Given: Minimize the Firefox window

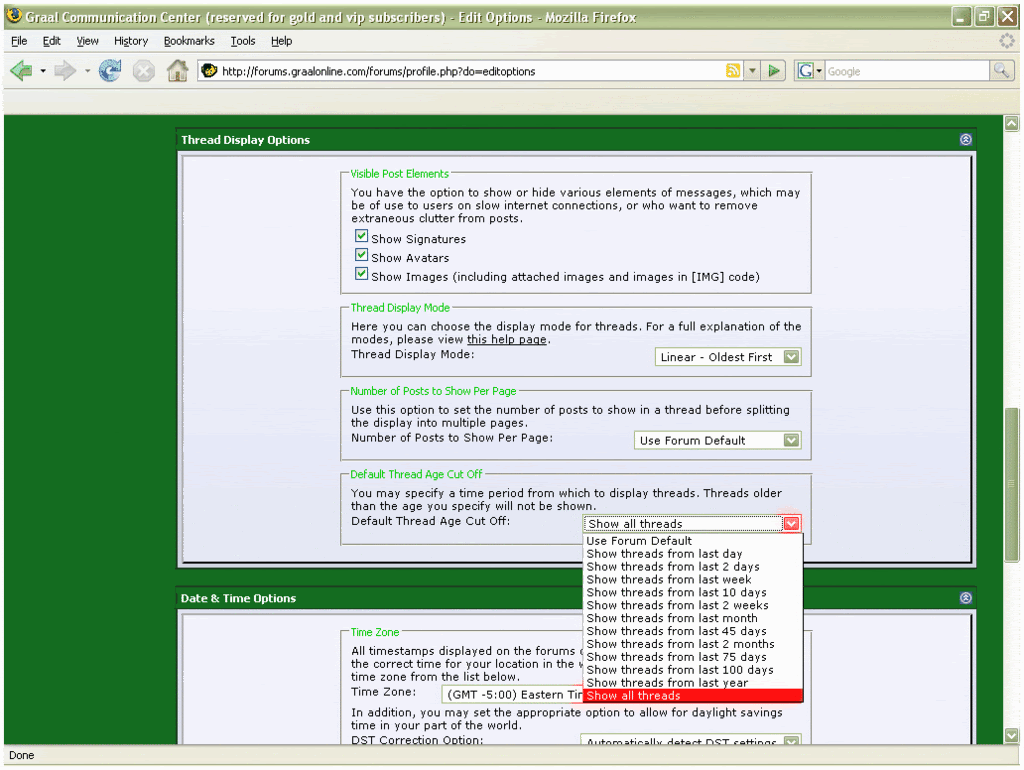Looking at the screenshot, I should click(x=960, y=17).
